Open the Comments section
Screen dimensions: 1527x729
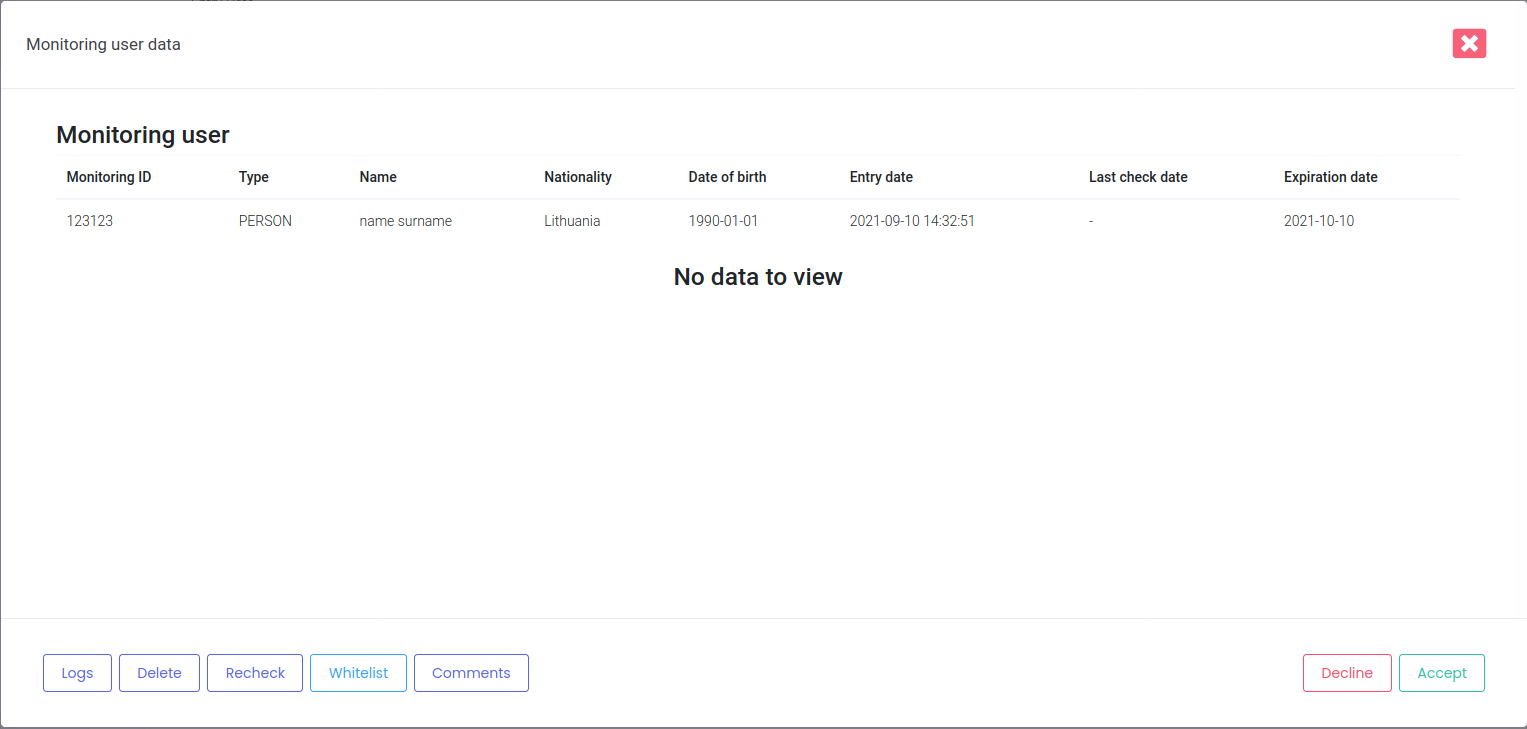tap(471, 672)
